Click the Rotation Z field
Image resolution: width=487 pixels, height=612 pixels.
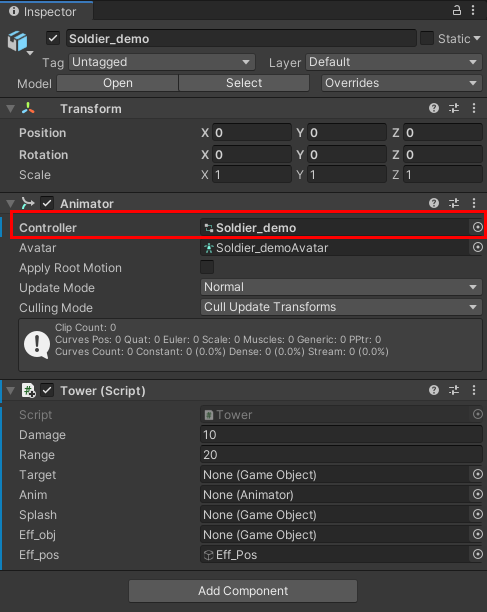[x=443, y=155]
